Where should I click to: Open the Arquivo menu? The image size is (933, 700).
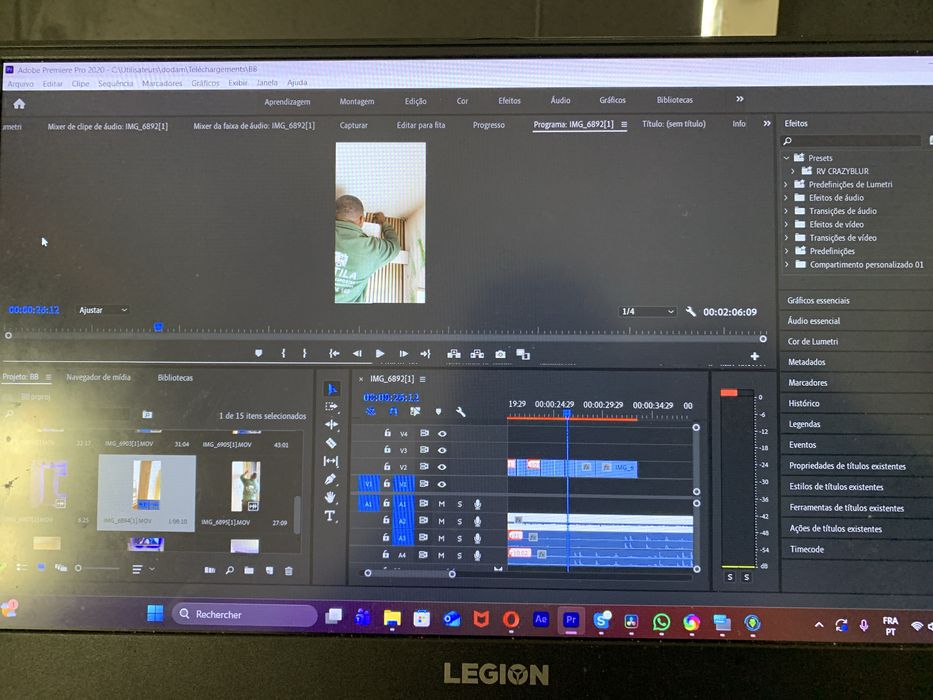21,84
